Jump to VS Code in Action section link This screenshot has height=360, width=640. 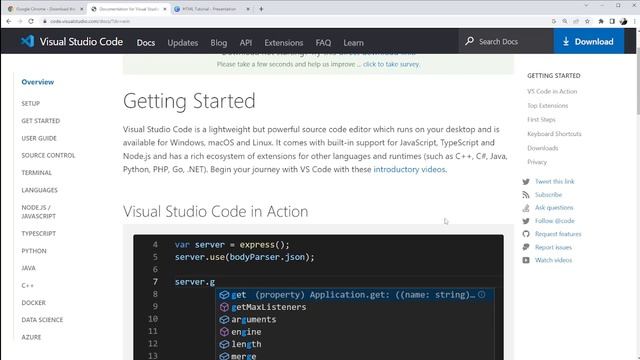click(552, 91)
